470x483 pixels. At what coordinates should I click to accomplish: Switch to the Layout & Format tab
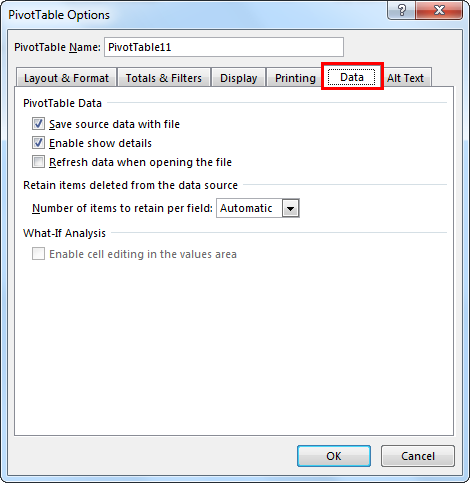click(66, 78)
